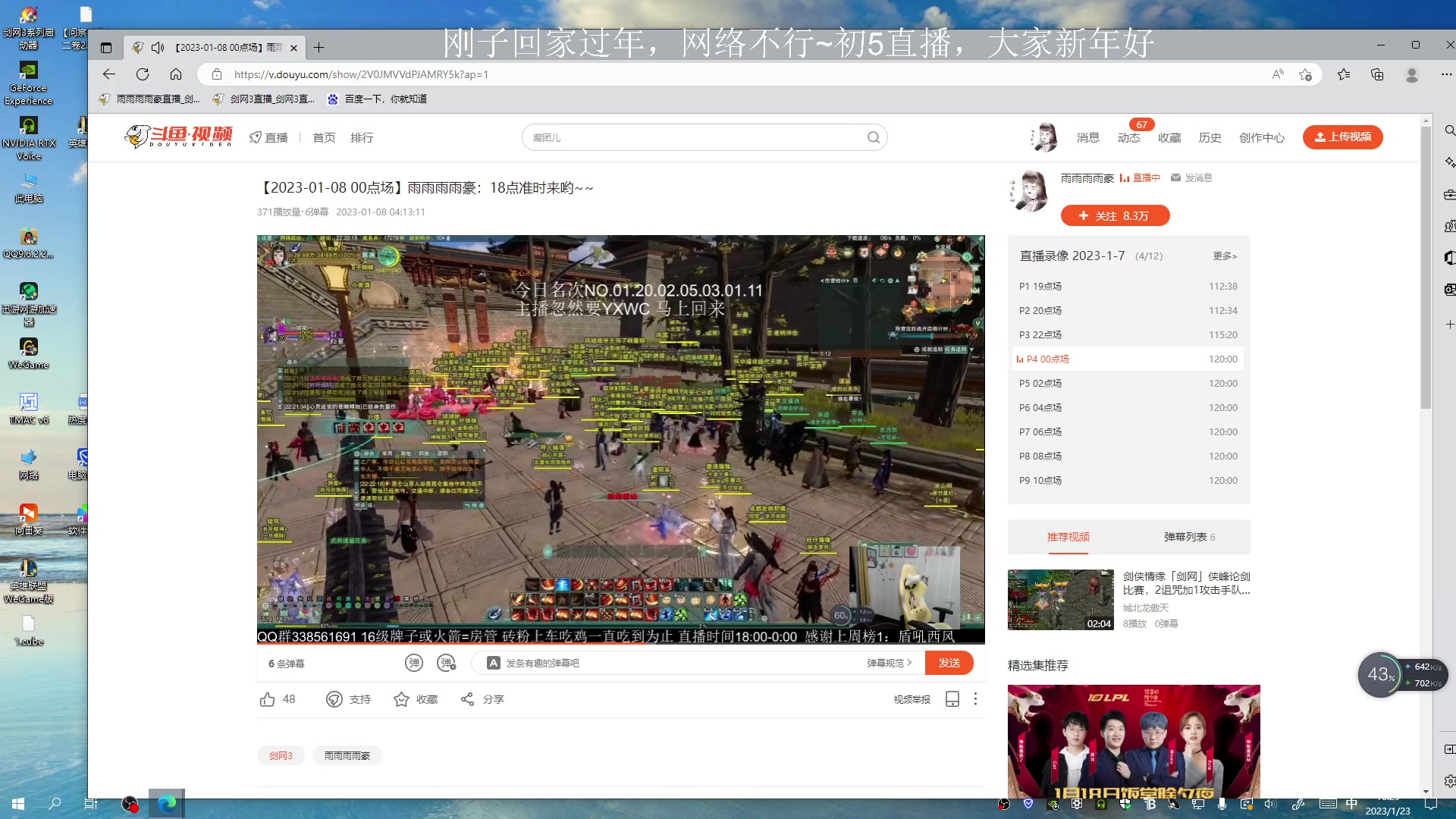Click the 支持 support icon
1456x819 pixels.
tap(334, 699)
